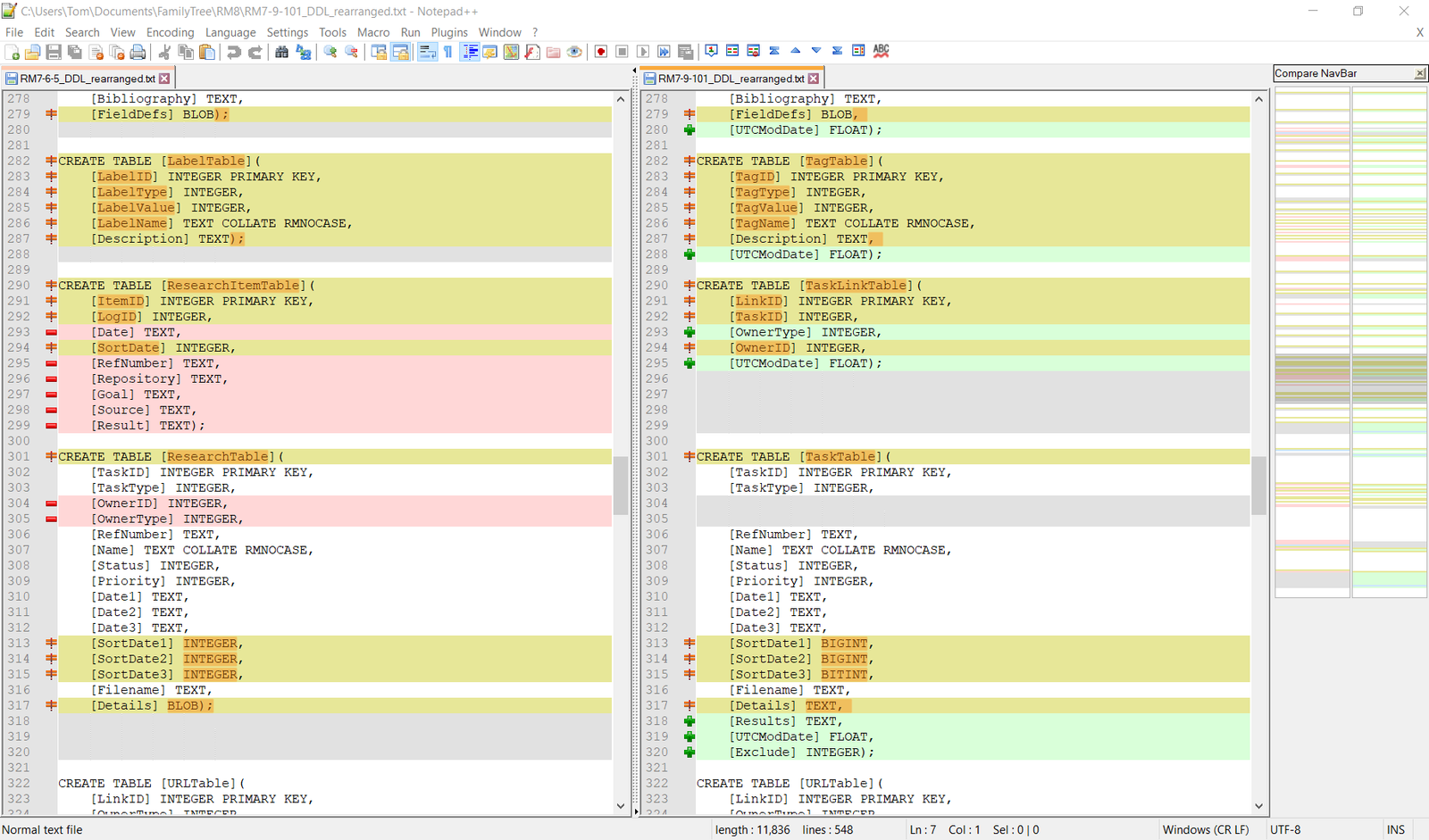Open the Macro menu
The image size is (1429, 840).
pos(373,32)
